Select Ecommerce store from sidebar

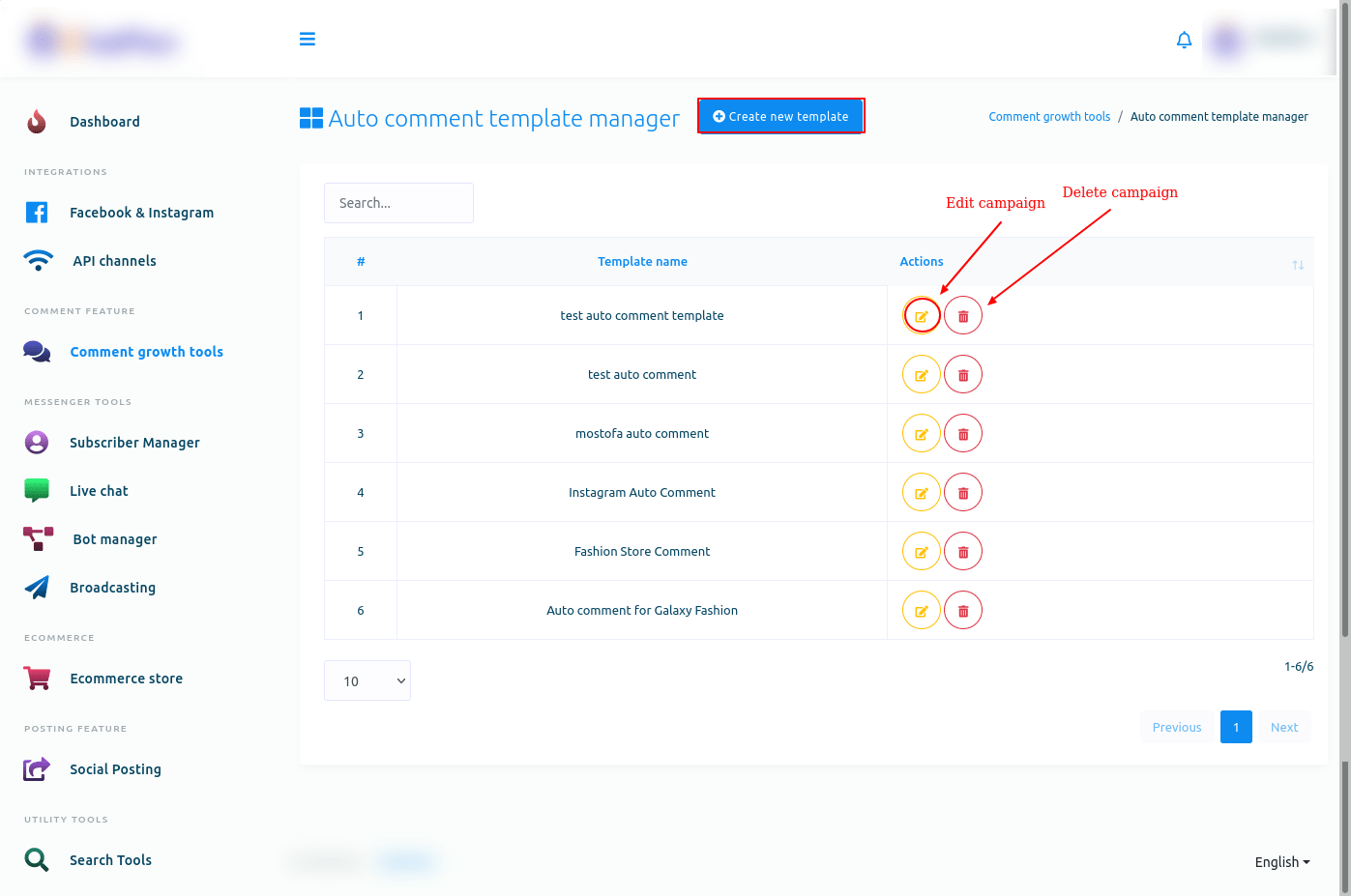tap(126, 679)
